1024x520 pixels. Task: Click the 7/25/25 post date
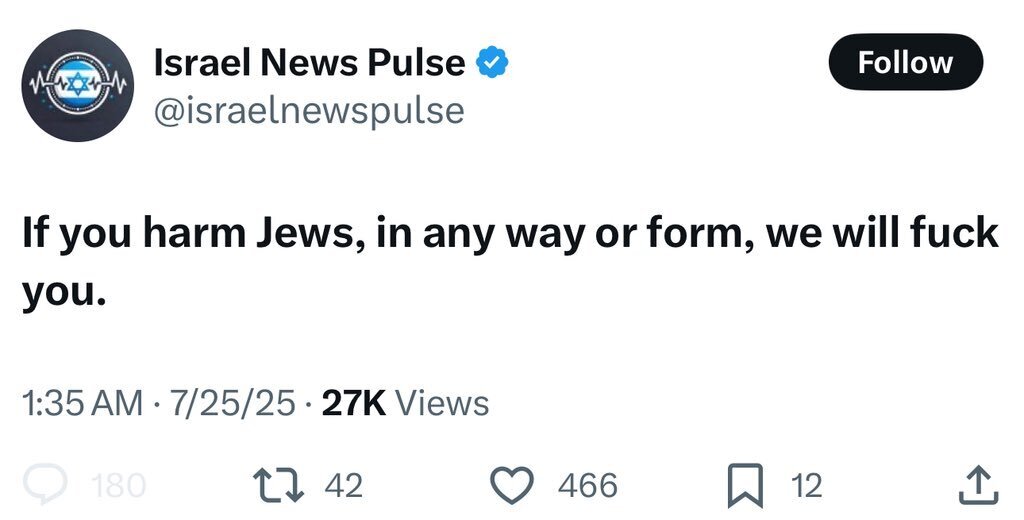coord(231,403)
